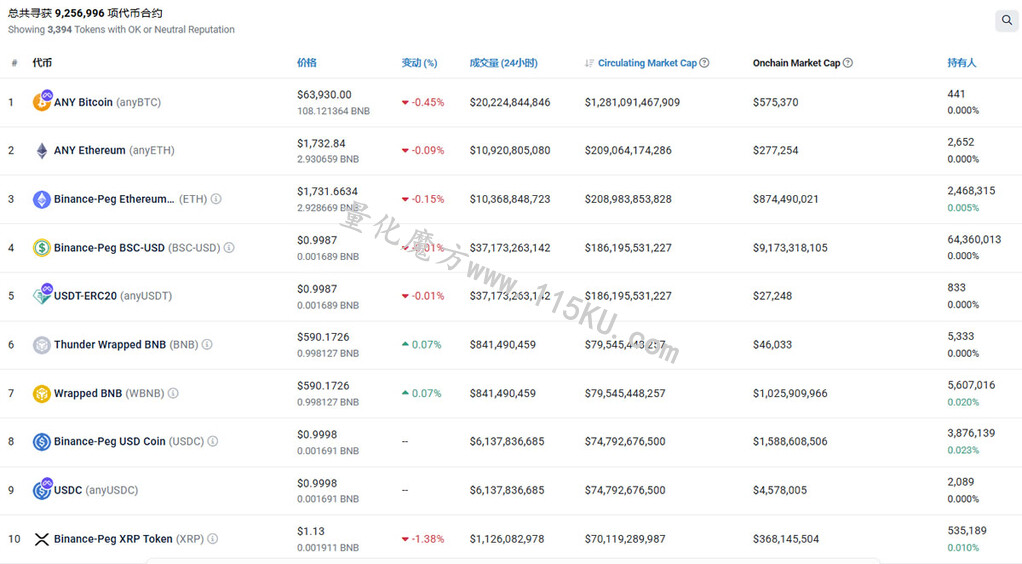Click the Onchain Market Cap header text
The image size is (1022, 564).
pos(796,63)
